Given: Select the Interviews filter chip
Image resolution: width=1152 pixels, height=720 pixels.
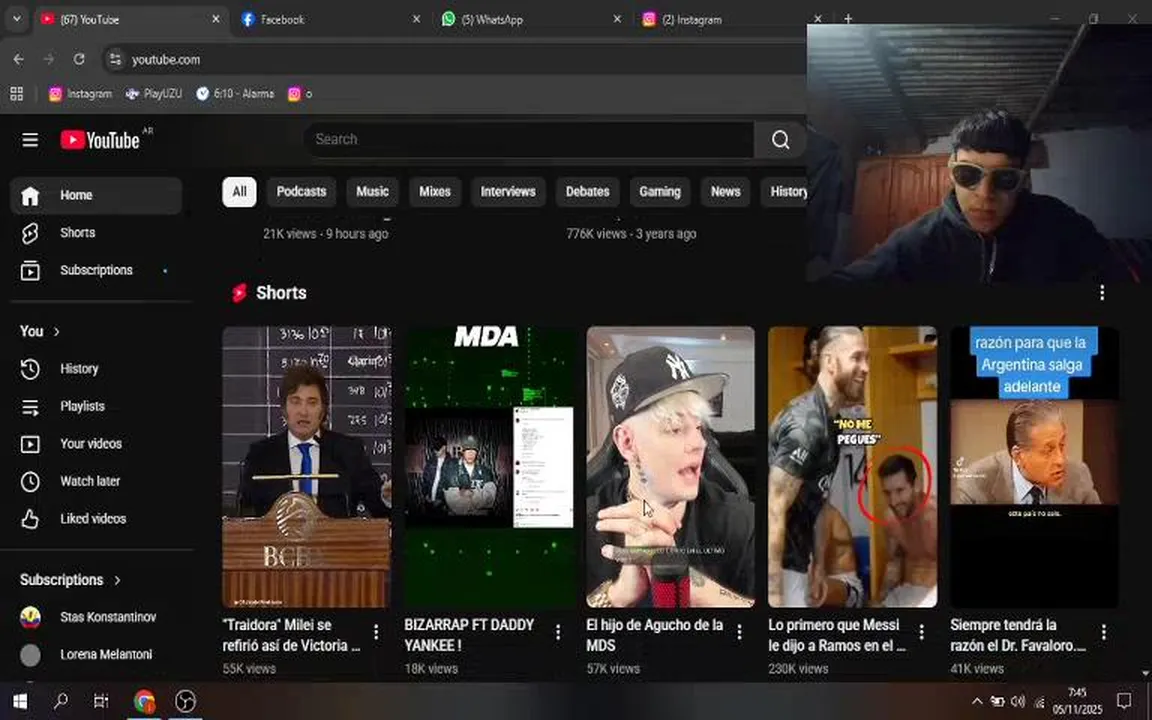Looking at the screenshot, I should point(508,192).
